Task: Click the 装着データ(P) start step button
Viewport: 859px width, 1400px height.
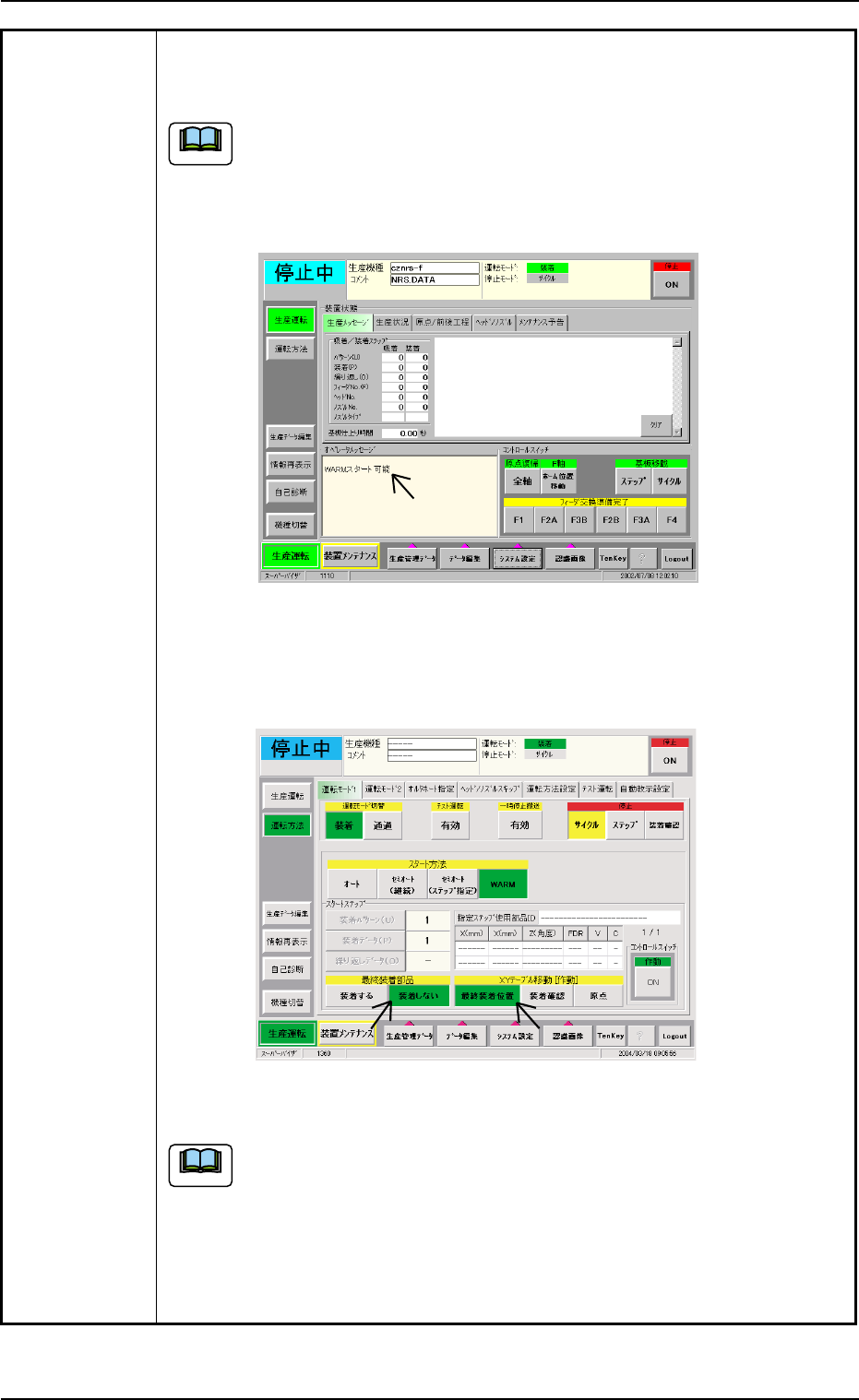Action: pyautogui.click(x=366, y=941)
